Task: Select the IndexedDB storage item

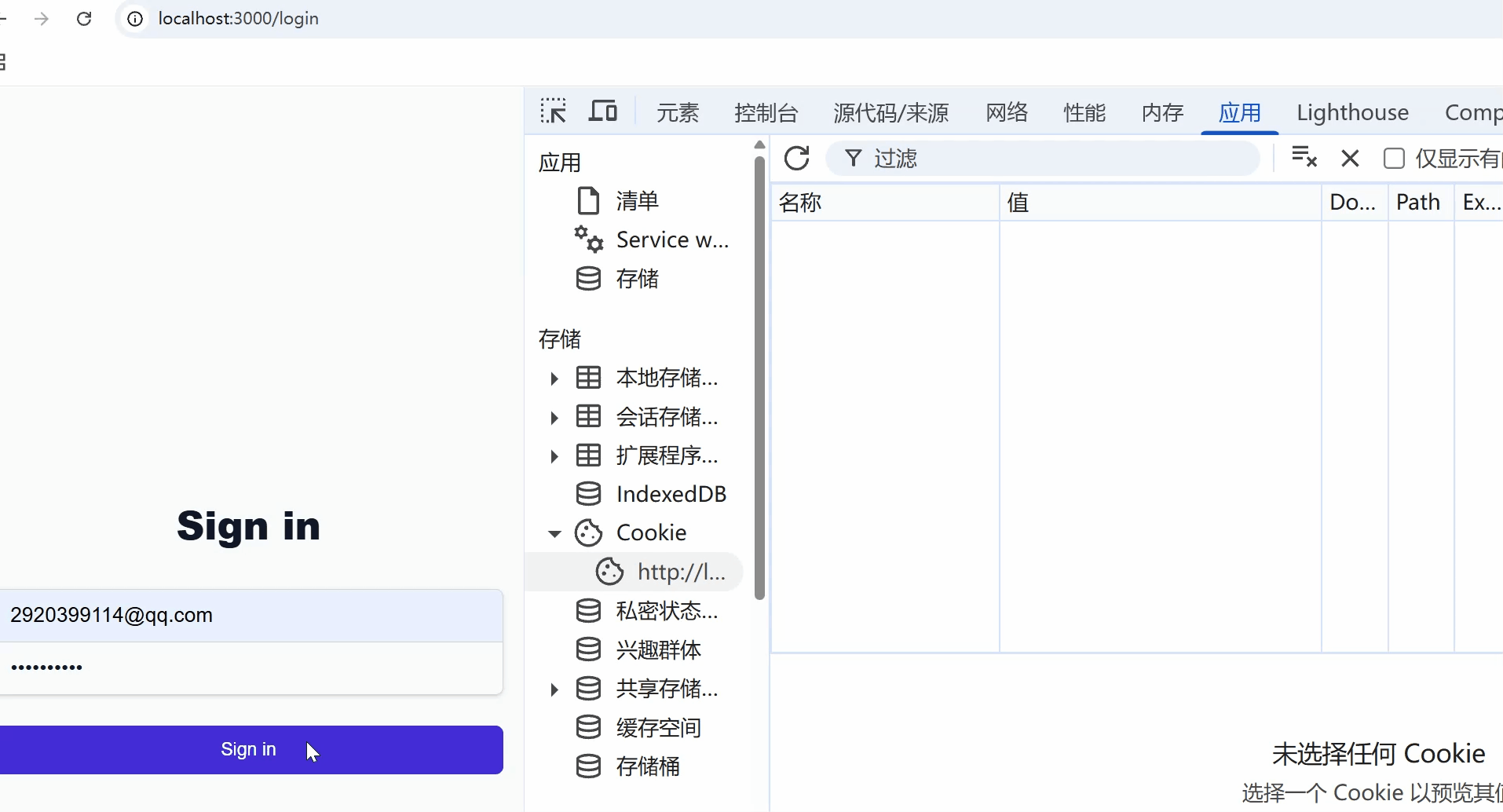Action: [x=671, y=493]
